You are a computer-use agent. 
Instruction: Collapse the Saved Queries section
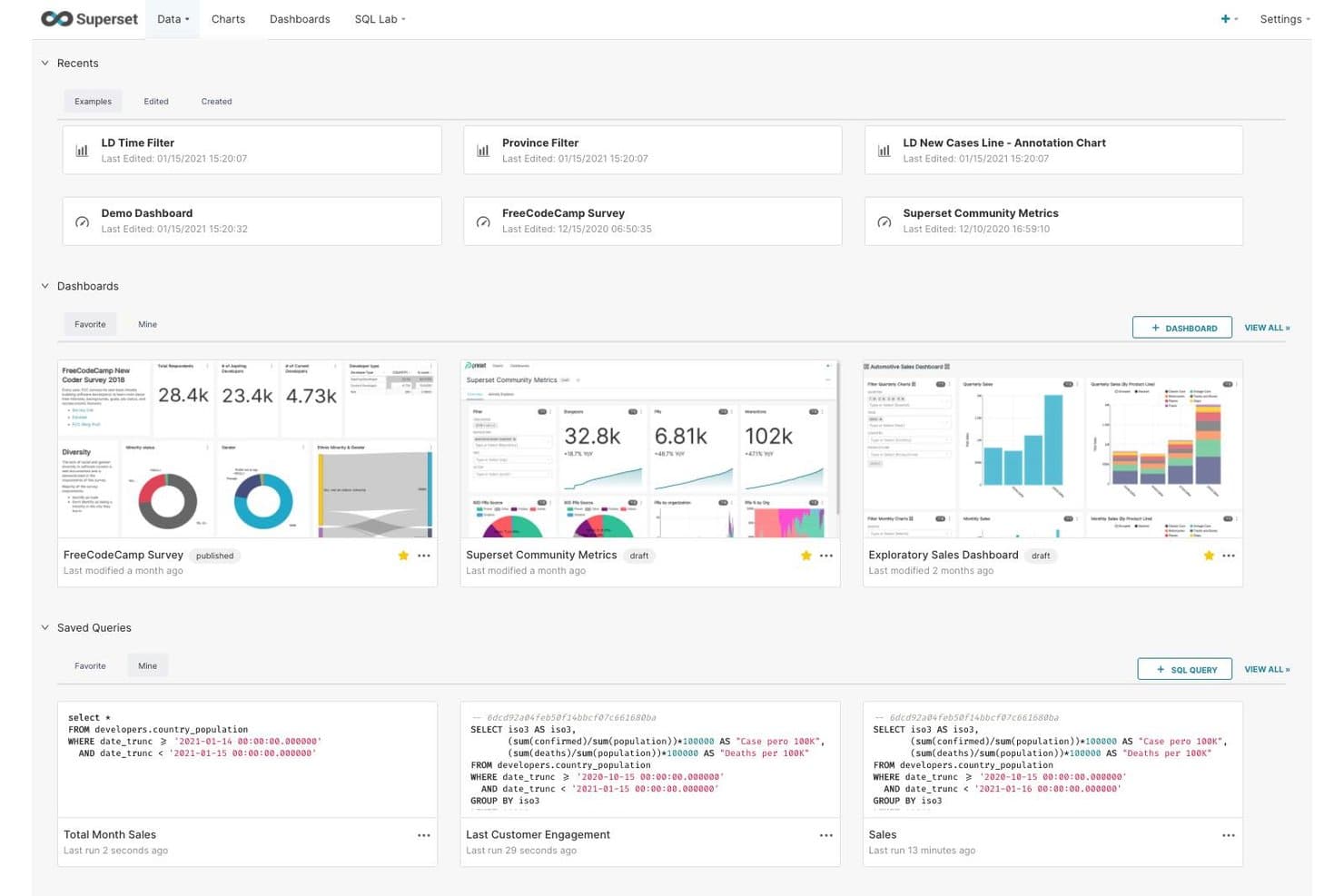45,627
